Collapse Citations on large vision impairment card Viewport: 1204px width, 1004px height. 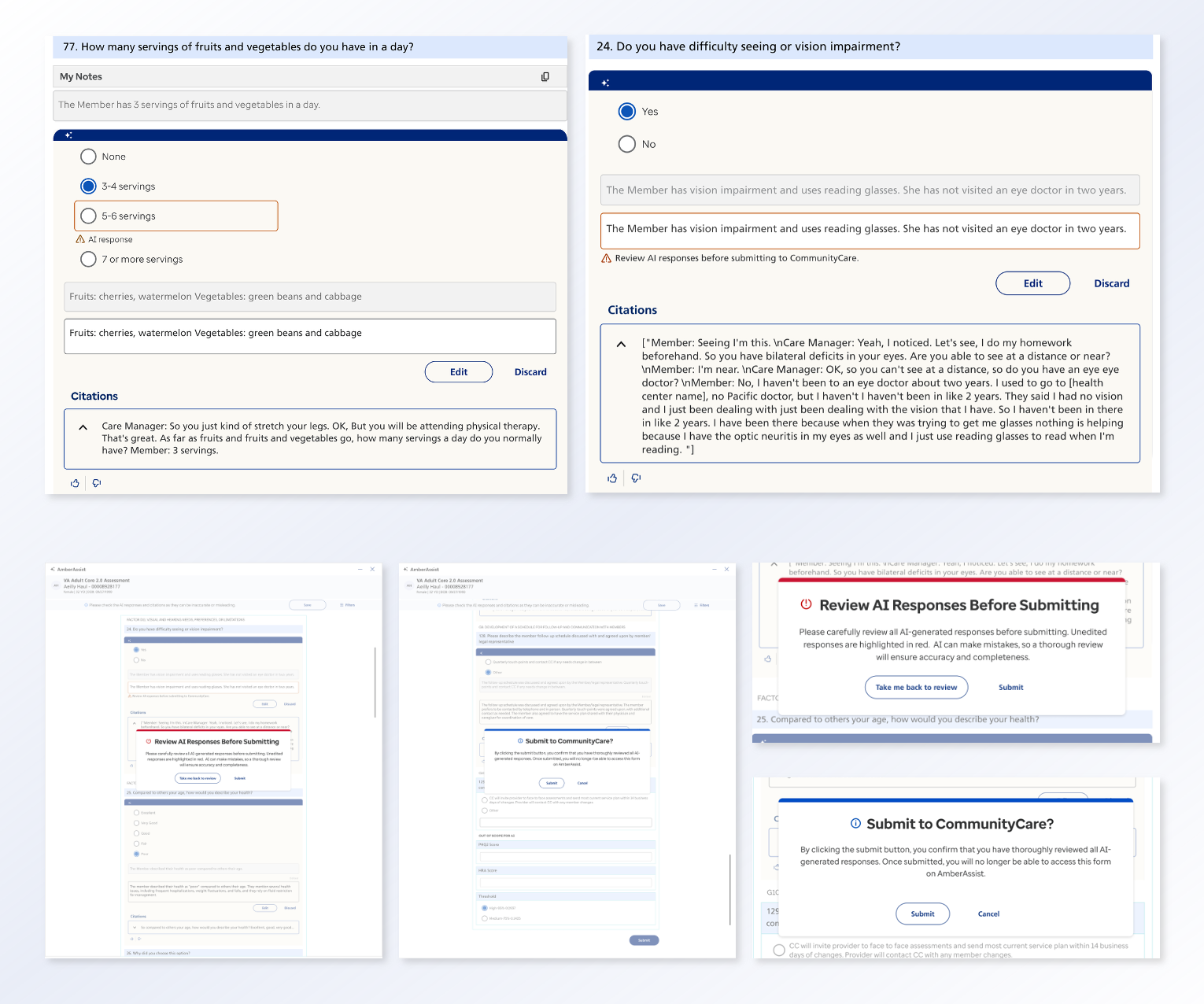[x=621, y=344]
